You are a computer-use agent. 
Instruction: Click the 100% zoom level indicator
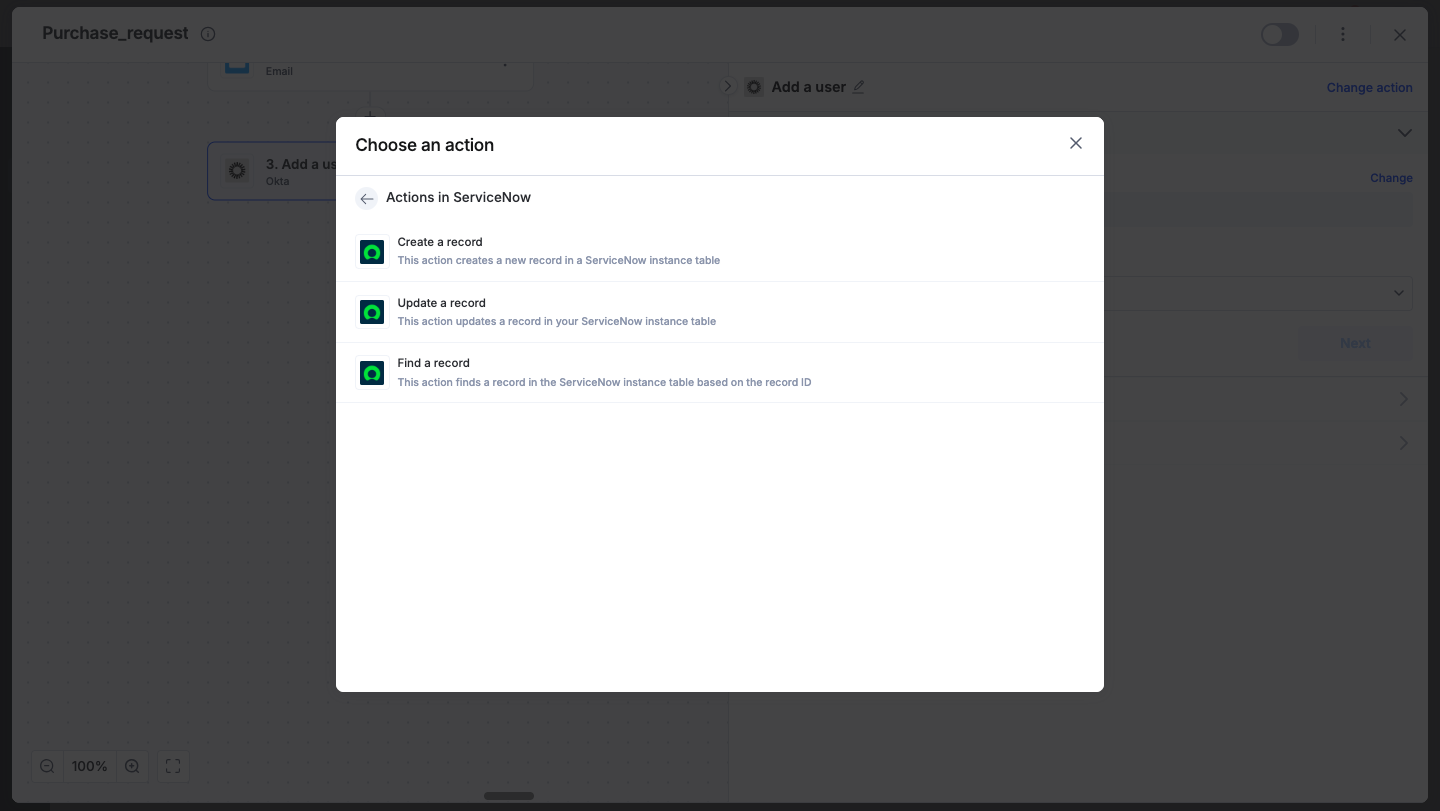(x=90, y=766)
